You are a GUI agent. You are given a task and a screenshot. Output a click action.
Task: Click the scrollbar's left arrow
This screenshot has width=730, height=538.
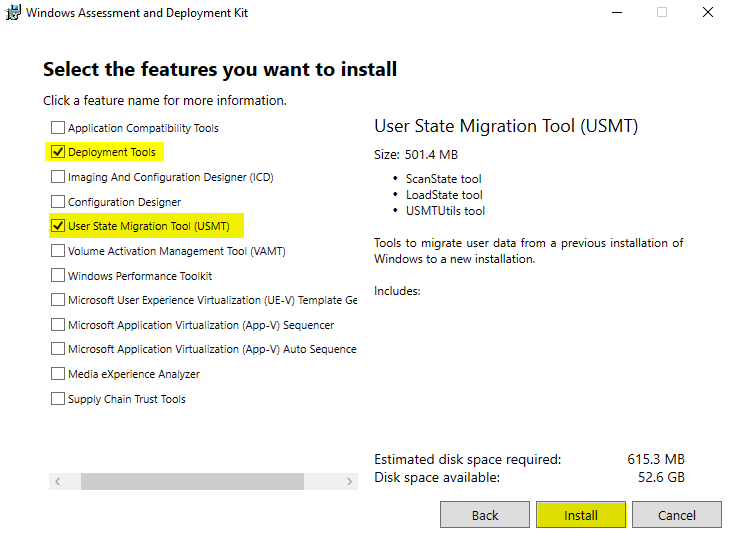pos(57,482)
